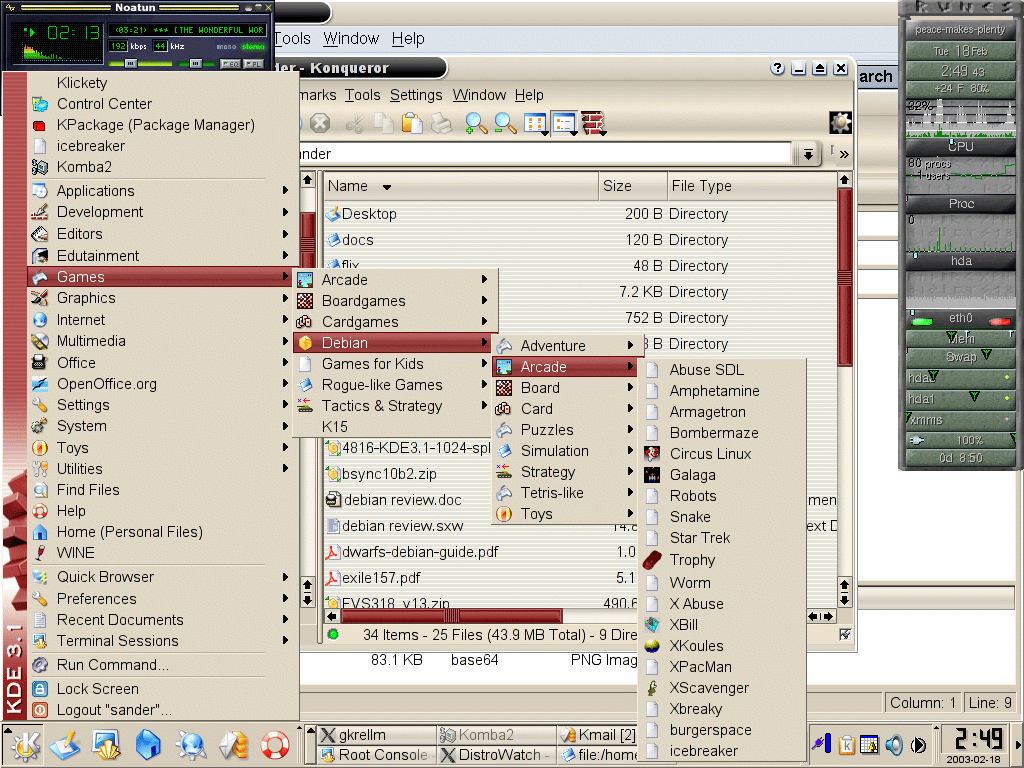Click the zoom in magnifier icon

(475, 123)
